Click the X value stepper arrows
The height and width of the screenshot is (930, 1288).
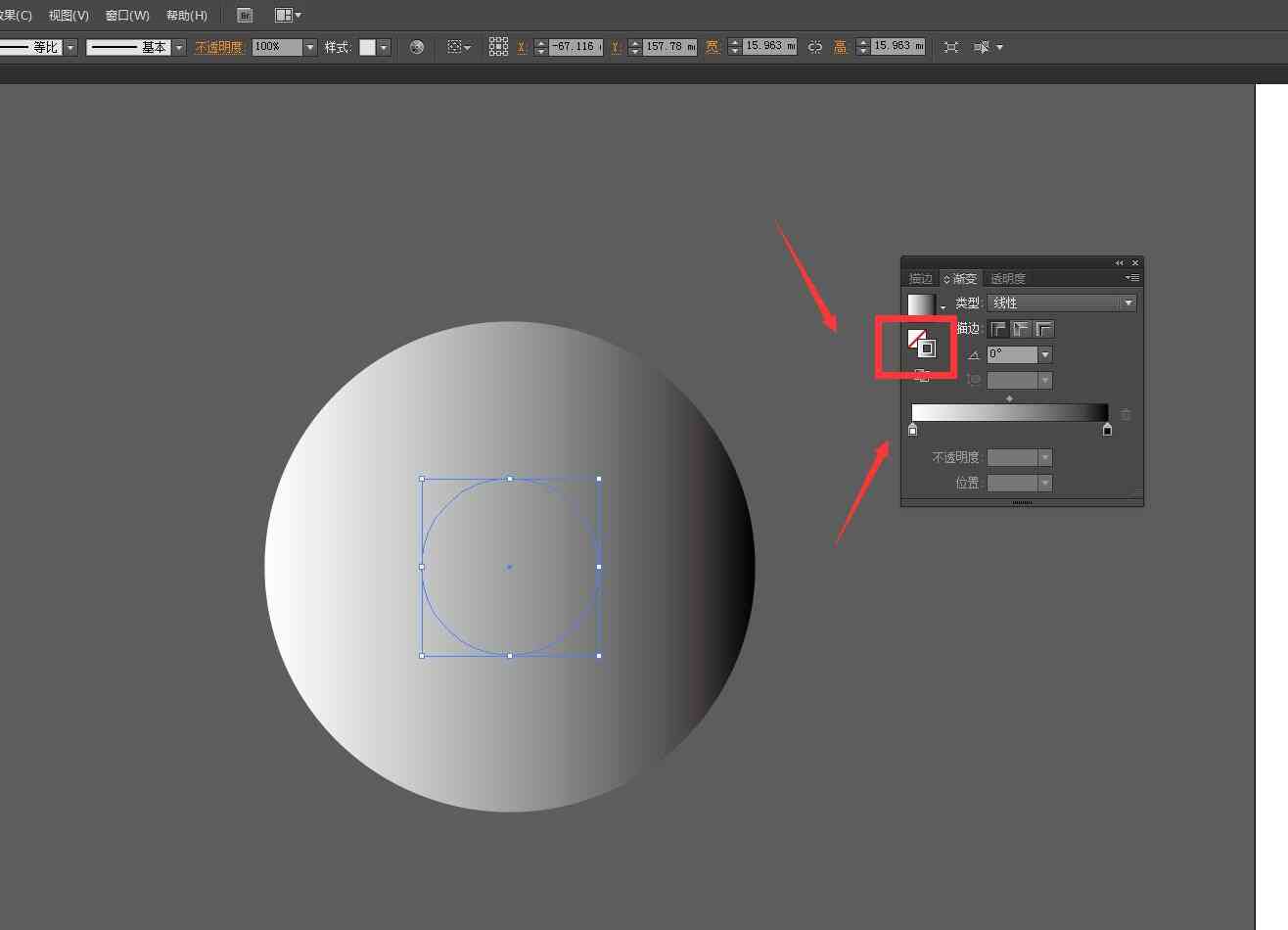pos(540,47)
